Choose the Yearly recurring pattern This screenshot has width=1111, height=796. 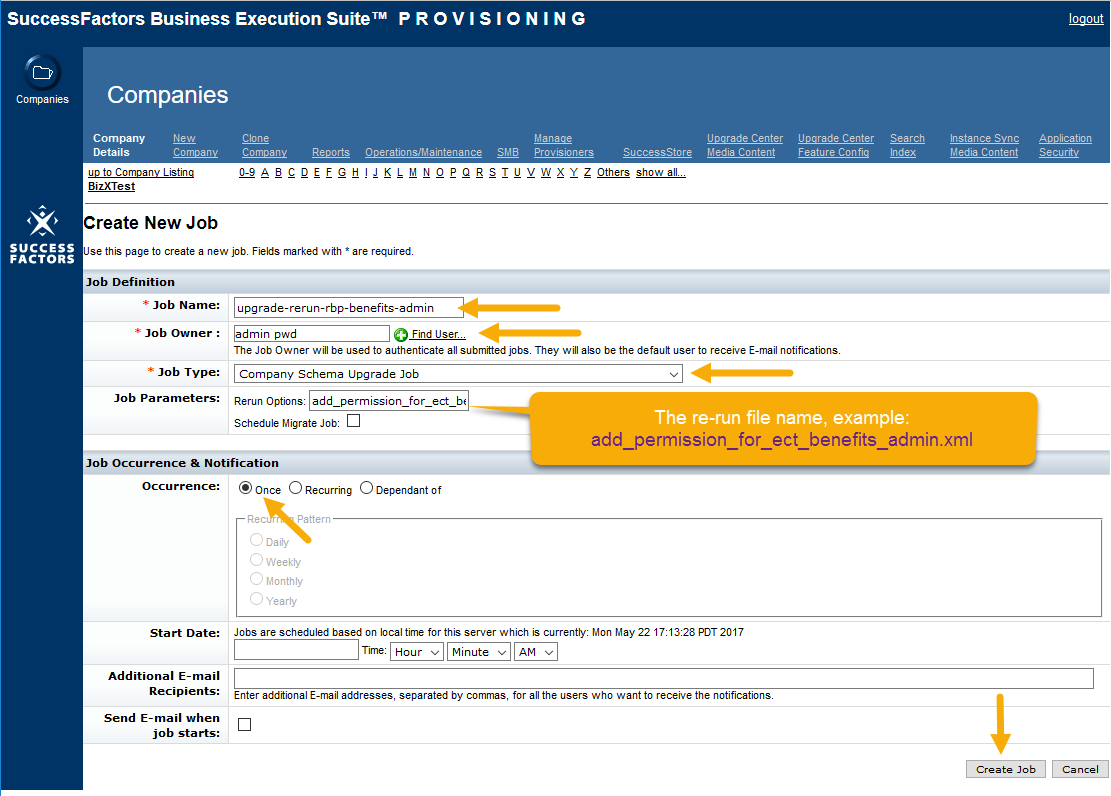click(x=256, y=599)
